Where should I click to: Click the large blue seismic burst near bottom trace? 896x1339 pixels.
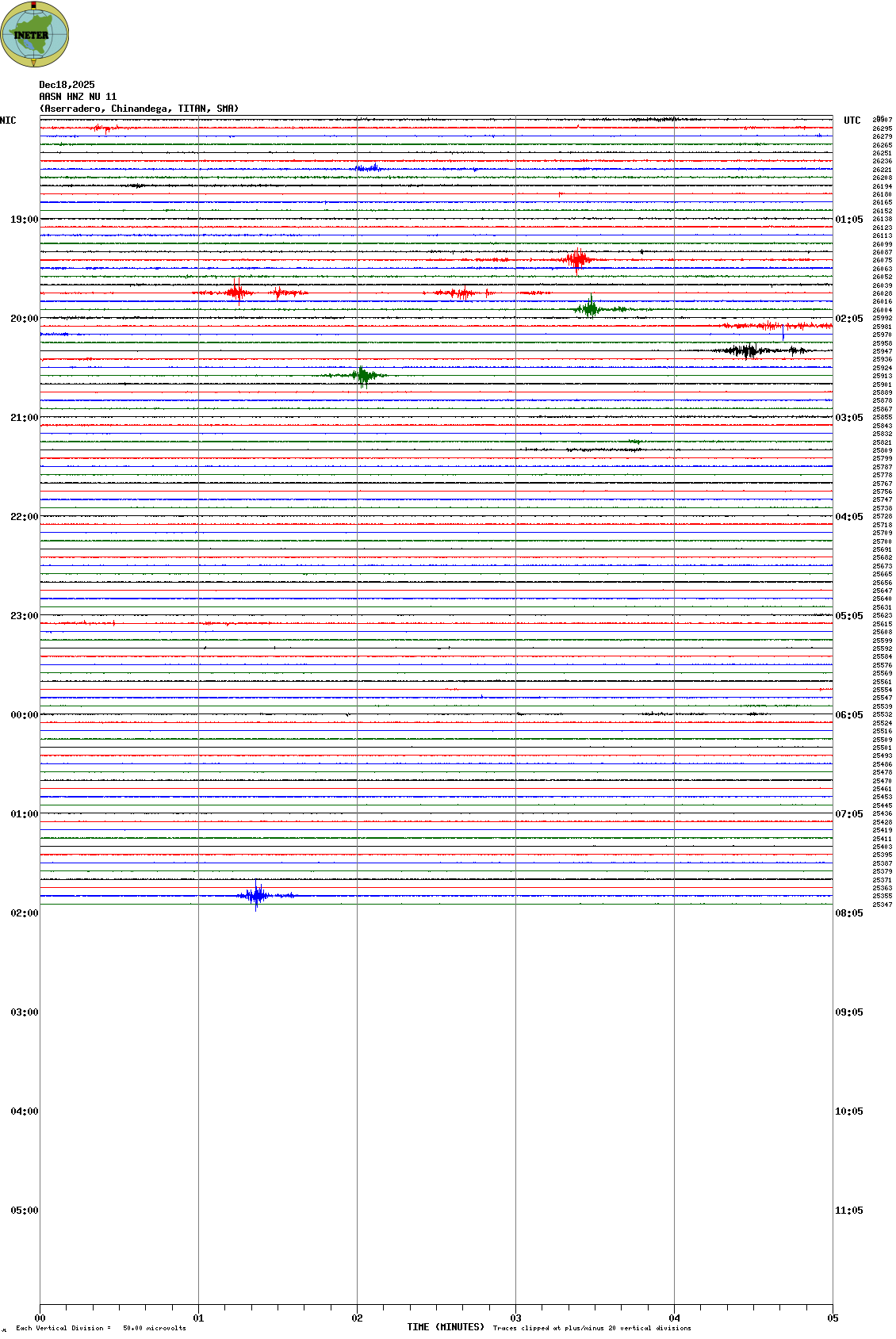click(256, 896)
